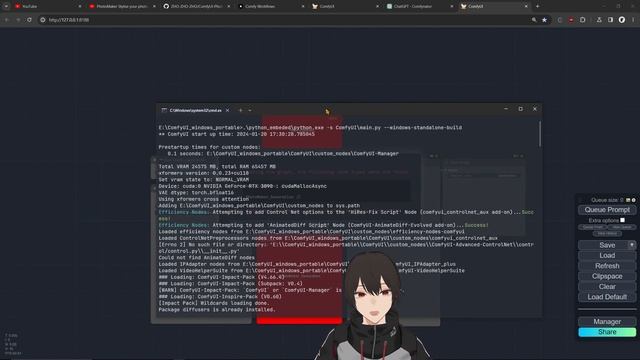Open a new browser tab with plus
Image resolution: width=640 pixels, height=360 pixels.
[538, 7]
